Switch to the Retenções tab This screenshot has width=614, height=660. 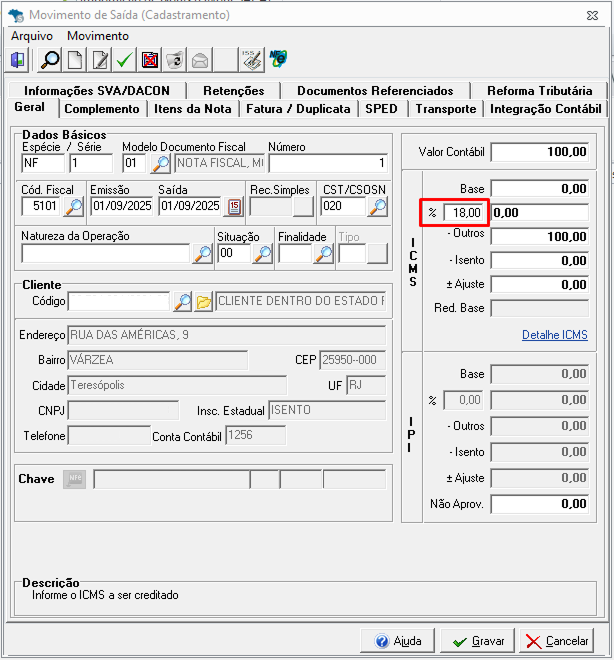click(x=234, y=90)
